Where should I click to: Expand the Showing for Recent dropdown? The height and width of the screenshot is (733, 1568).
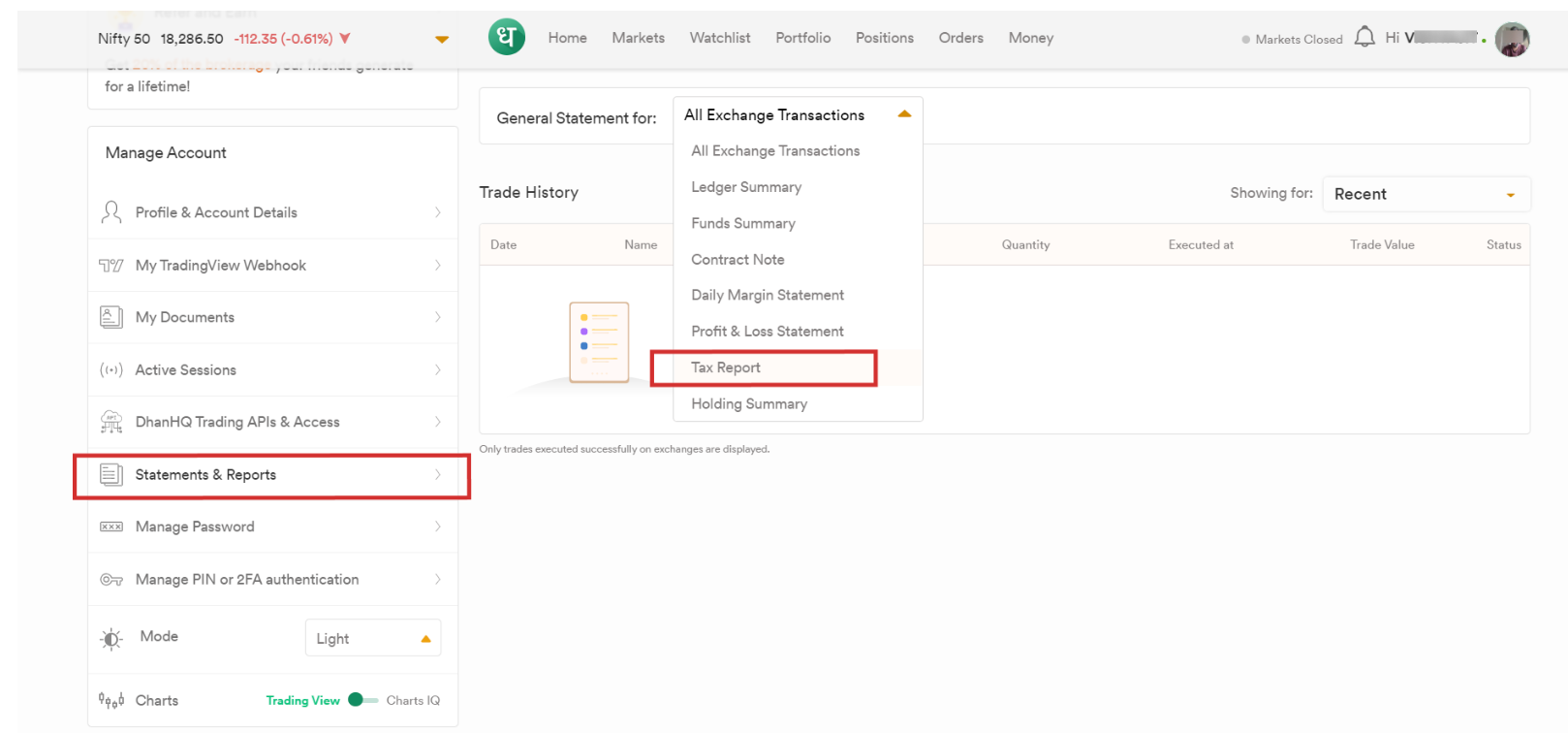pos(1426,194)
